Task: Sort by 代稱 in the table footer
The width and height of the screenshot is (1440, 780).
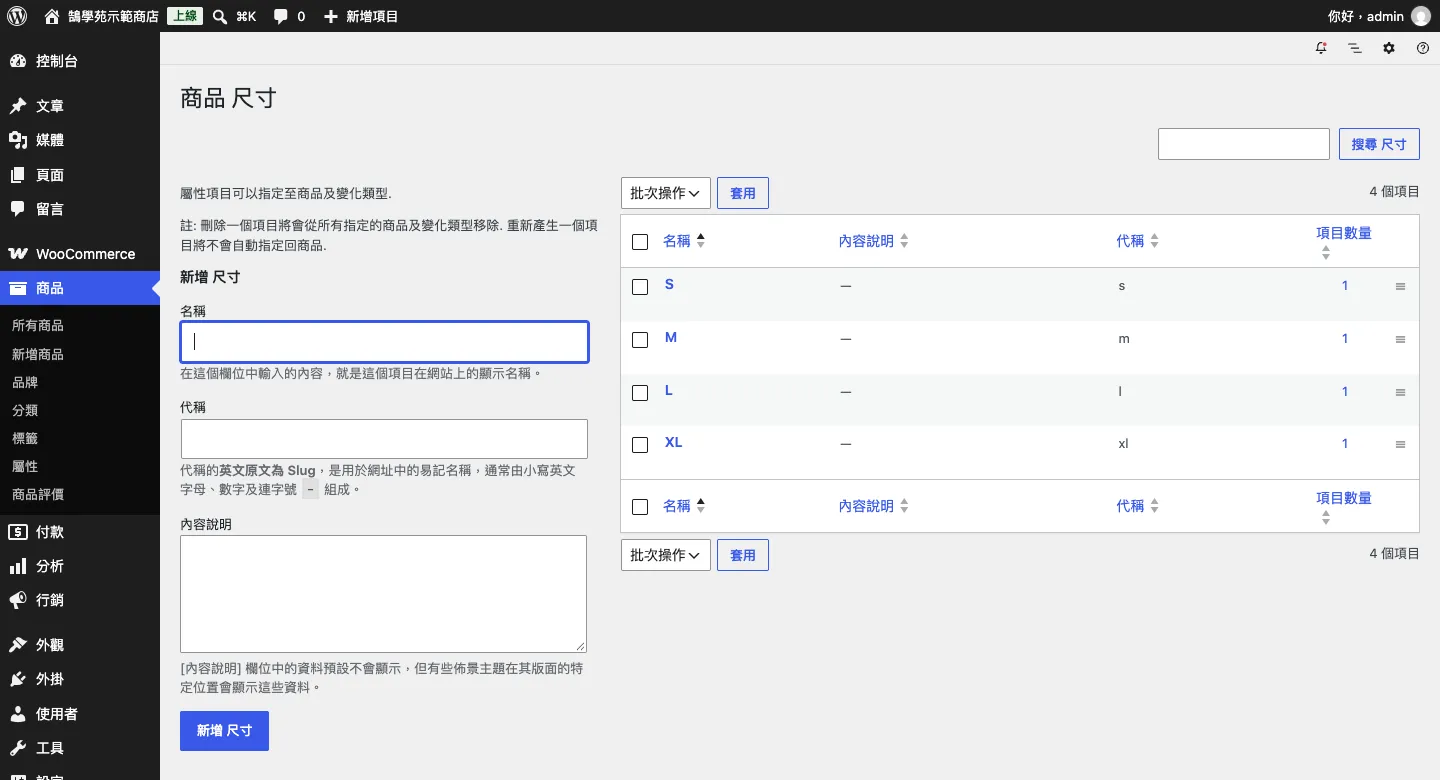Action: [x=1137, y=506]
